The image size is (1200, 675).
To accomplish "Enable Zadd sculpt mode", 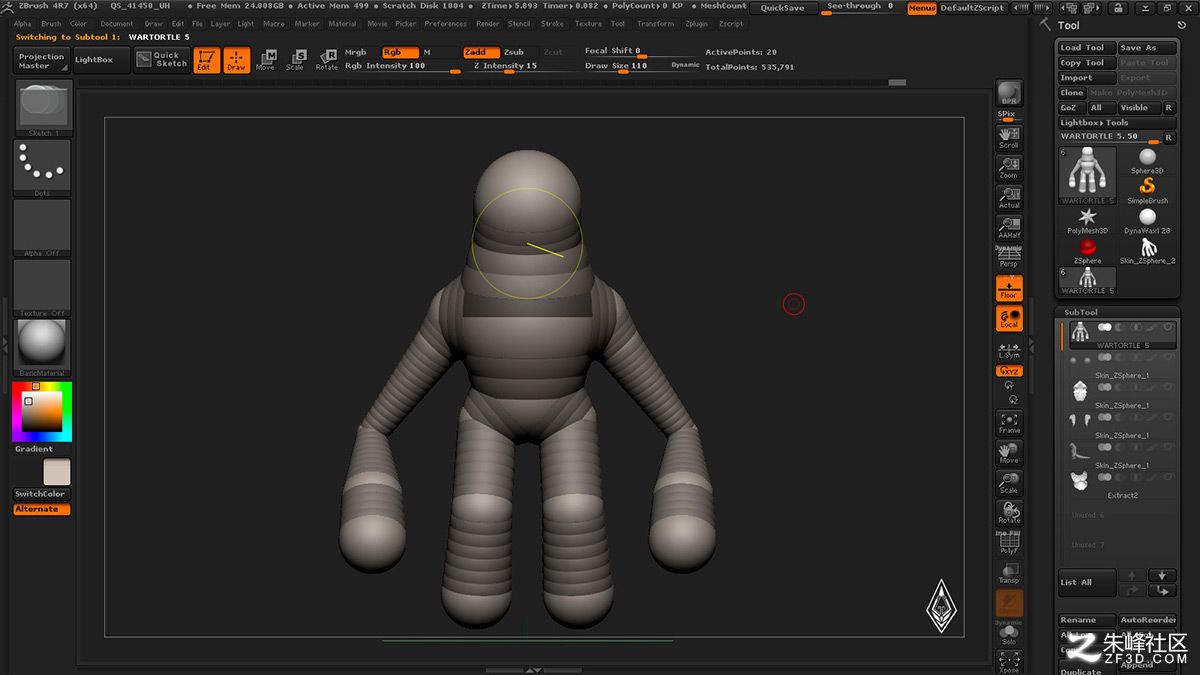I will pos(481,52).
